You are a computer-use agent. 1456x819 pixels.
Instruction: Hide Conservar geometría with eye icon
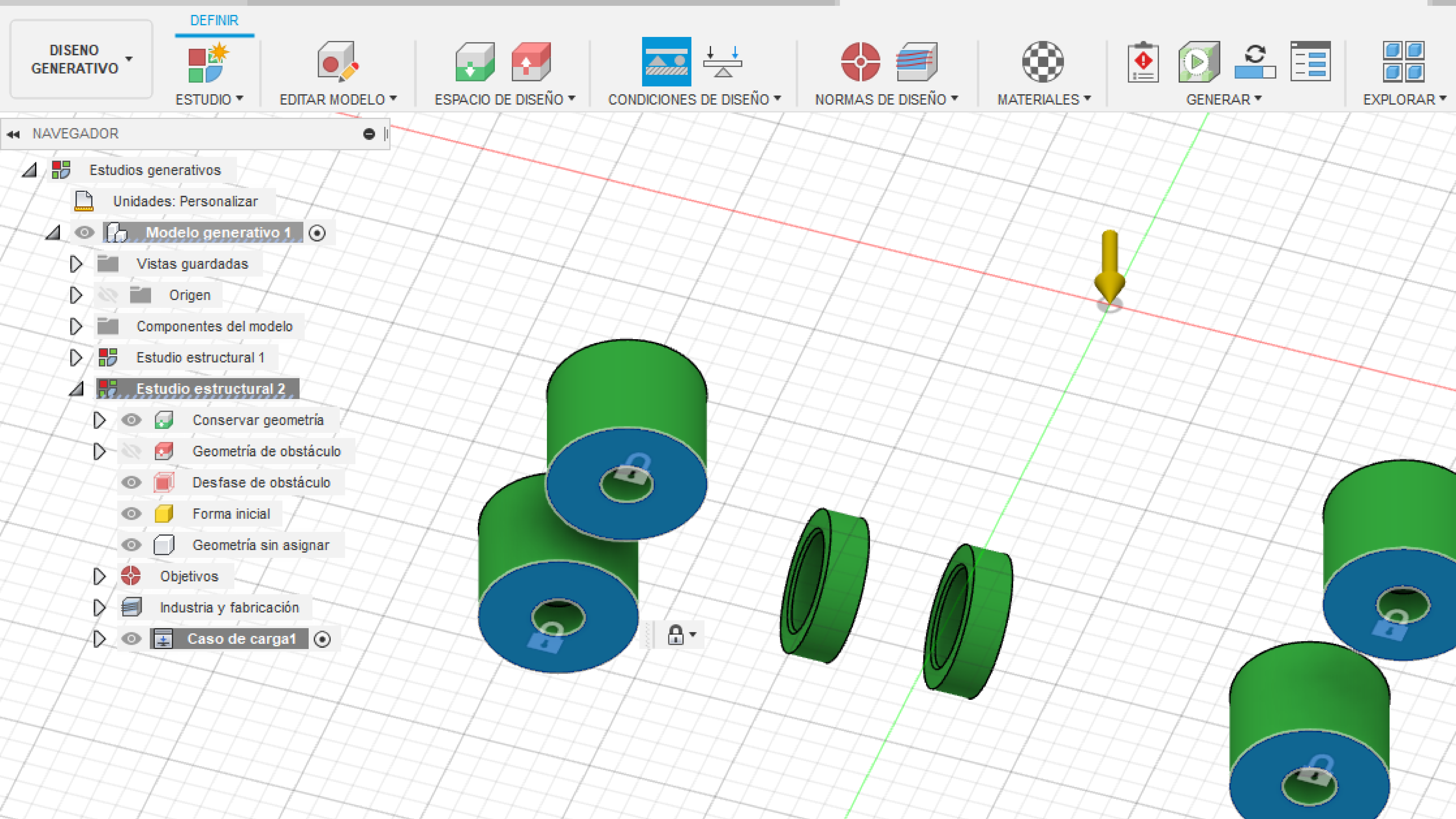coord(131,420)
